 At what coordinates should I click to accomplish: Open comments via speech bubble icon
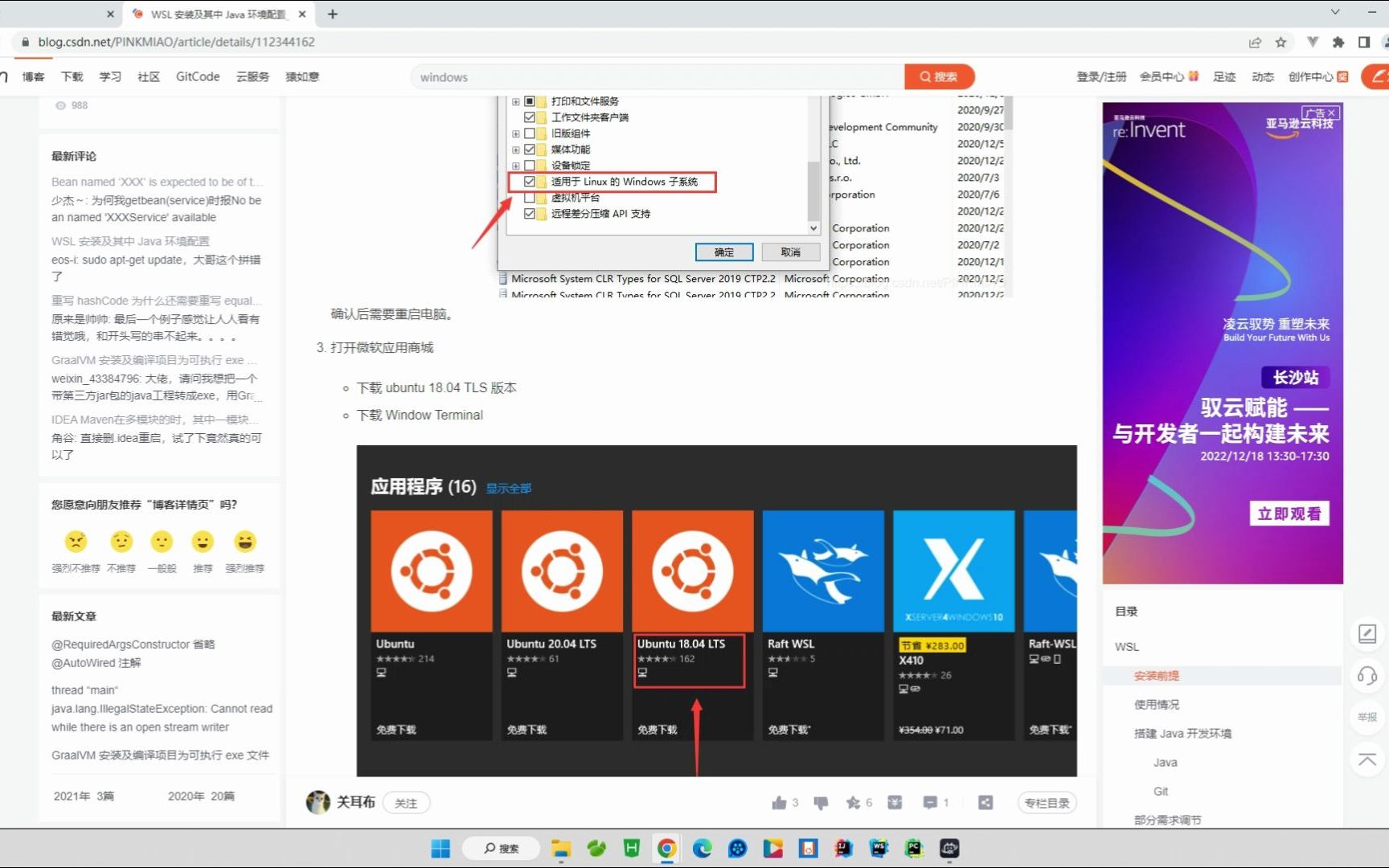pyautogui.click(x=930, y=802)
